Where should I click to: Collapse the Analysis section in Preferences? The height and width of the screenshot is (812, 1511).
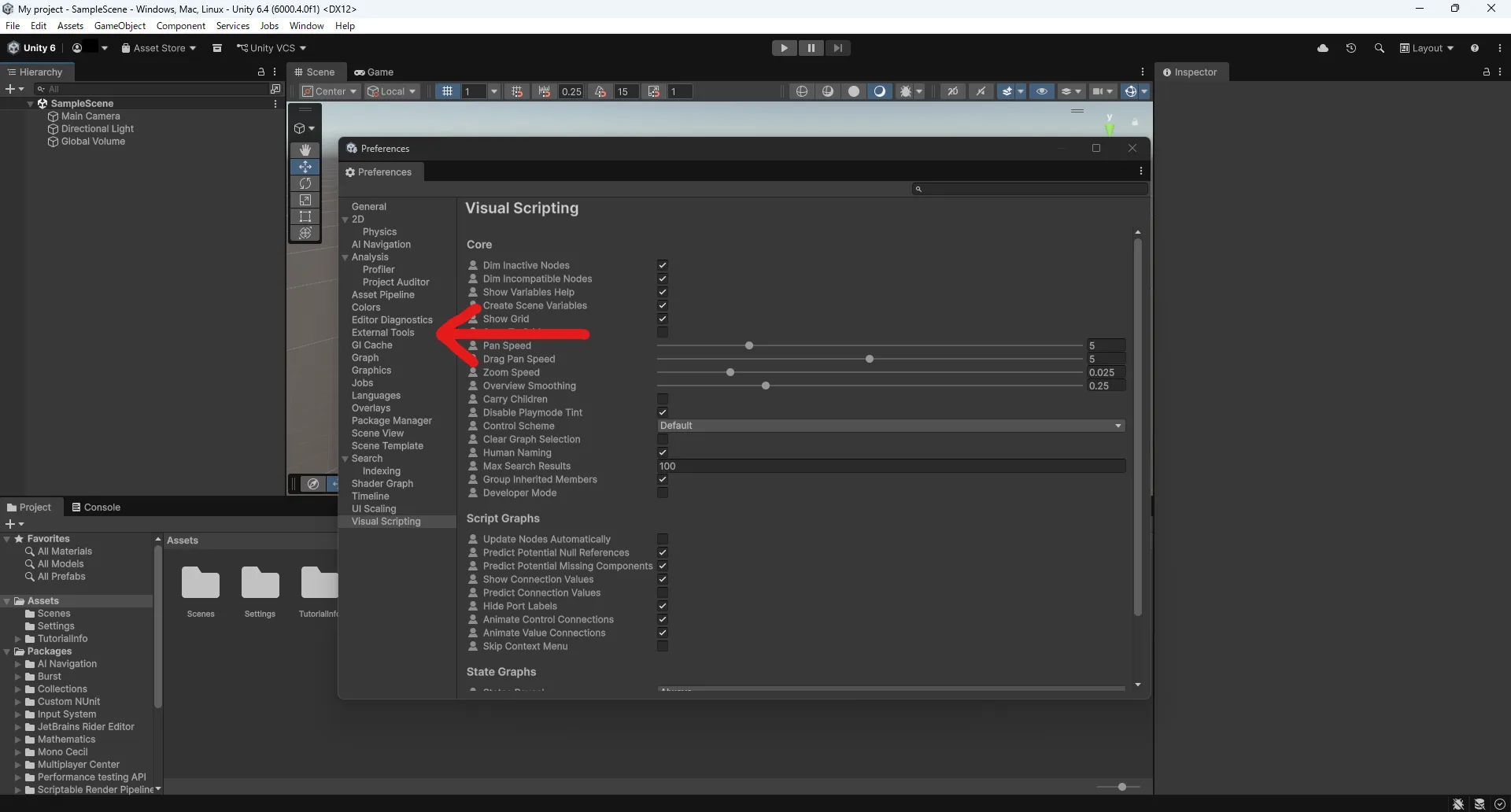click(x=345, y=257)
